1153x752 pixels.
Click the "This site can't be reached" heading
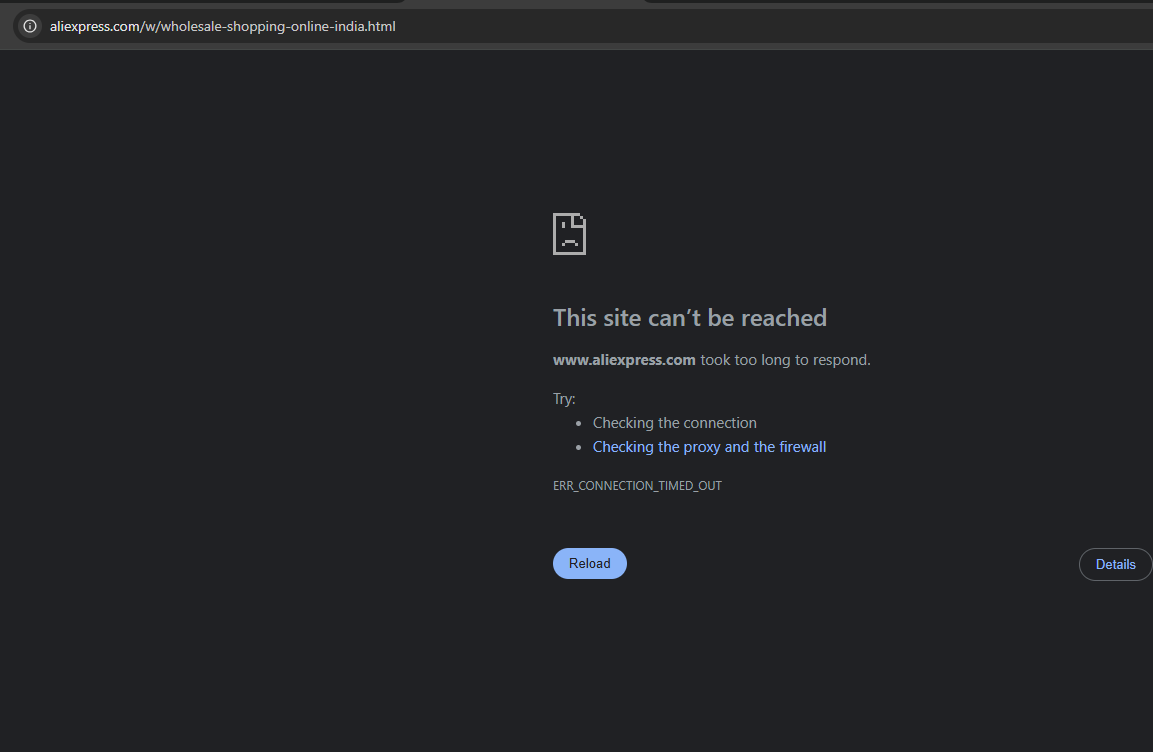pos(689,318)
